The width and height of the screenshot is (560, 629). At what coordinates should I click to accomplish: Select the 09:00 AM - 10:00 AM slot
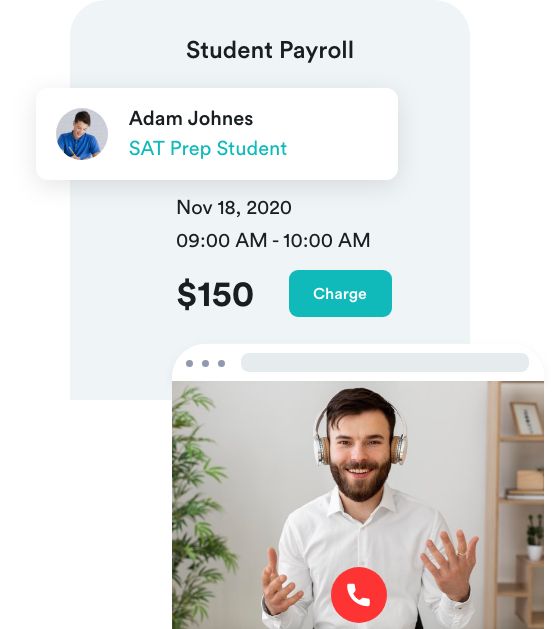pos(273,241)
